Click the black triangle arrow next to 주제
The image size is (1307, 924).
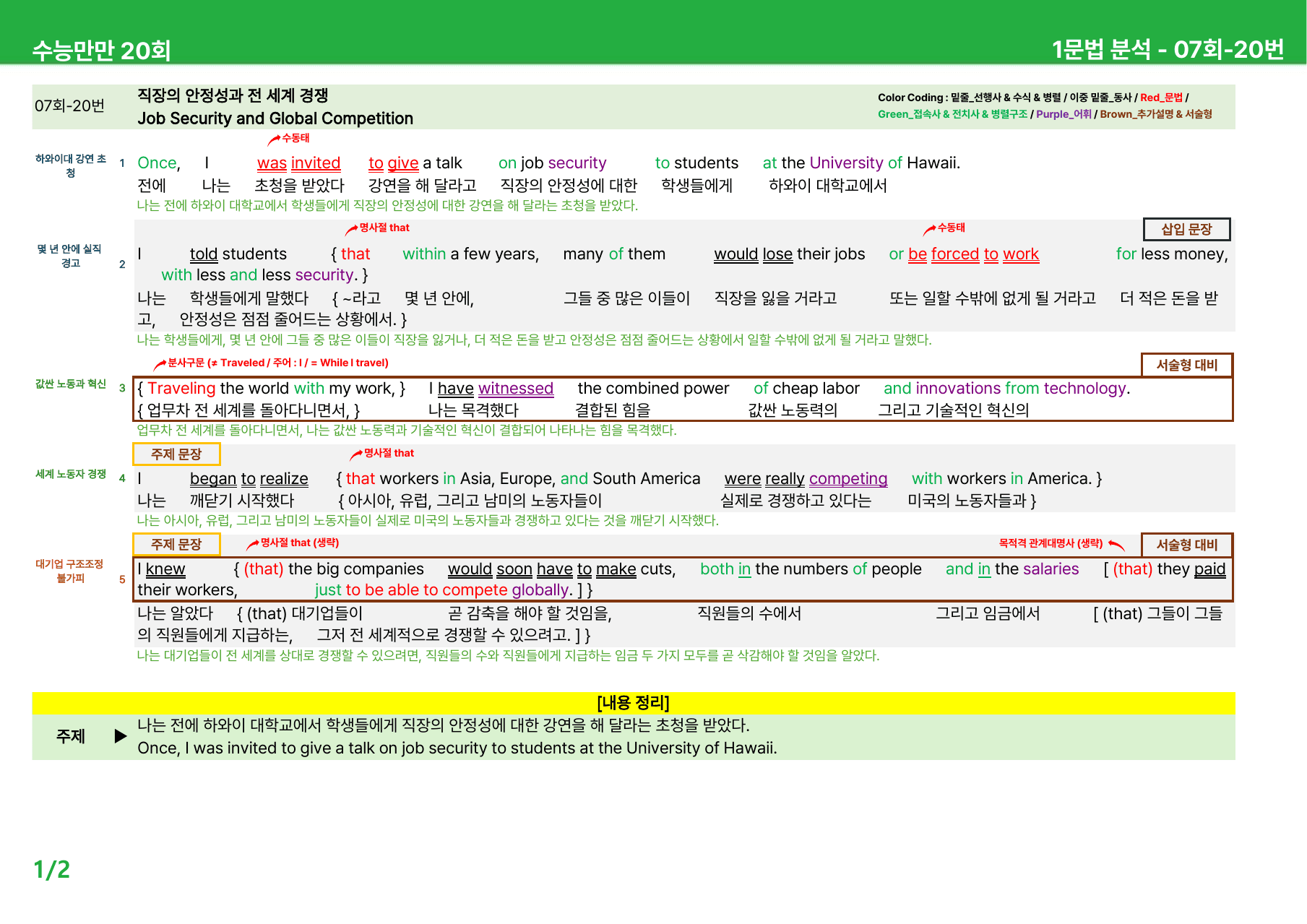(x=121, y=736)
